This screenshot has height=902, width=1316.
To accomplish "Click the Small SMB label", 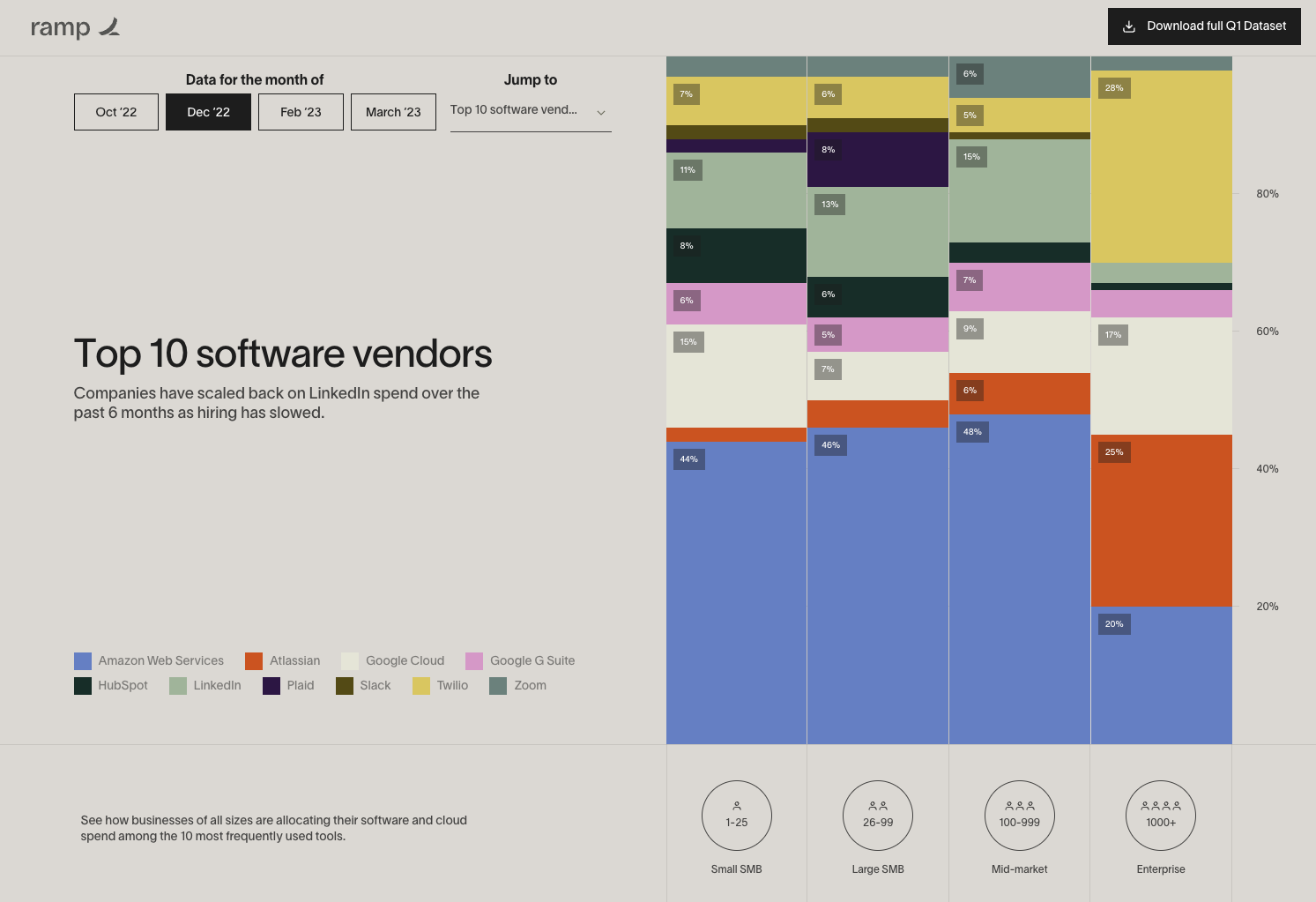I will tap(737, 869).
